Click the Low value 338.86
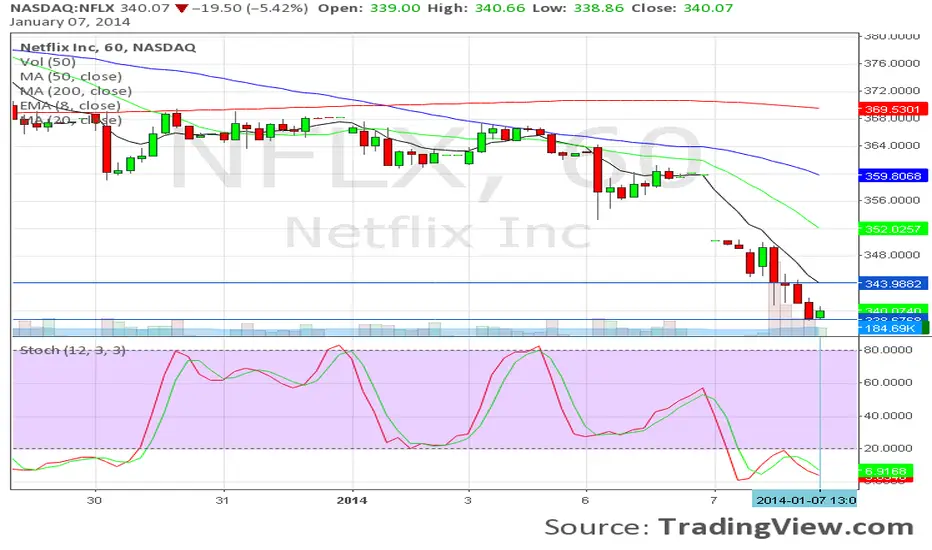The width and height of the screenshot is (932, 550). click(598, 8)
